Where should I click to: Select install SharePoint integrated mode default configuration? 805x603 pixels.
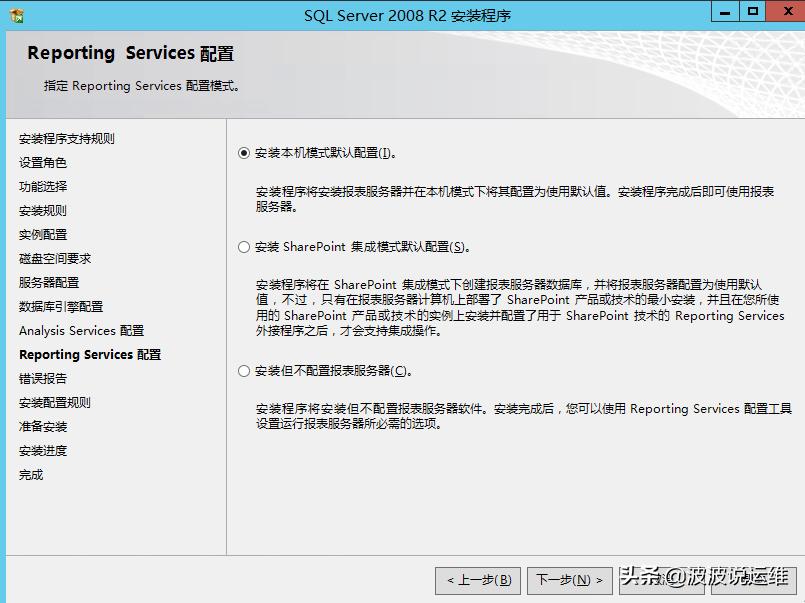243,247
